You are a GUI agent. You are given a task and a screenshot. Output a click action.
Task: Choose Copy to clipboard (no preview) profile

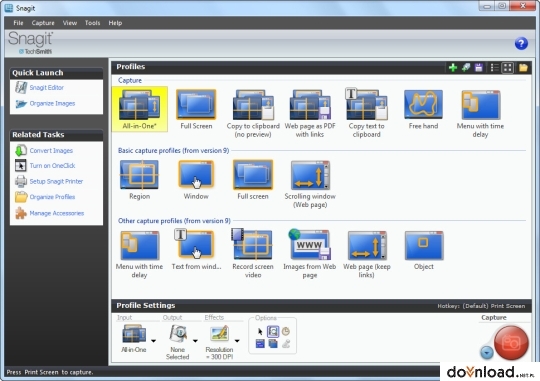tap(253, 114)
